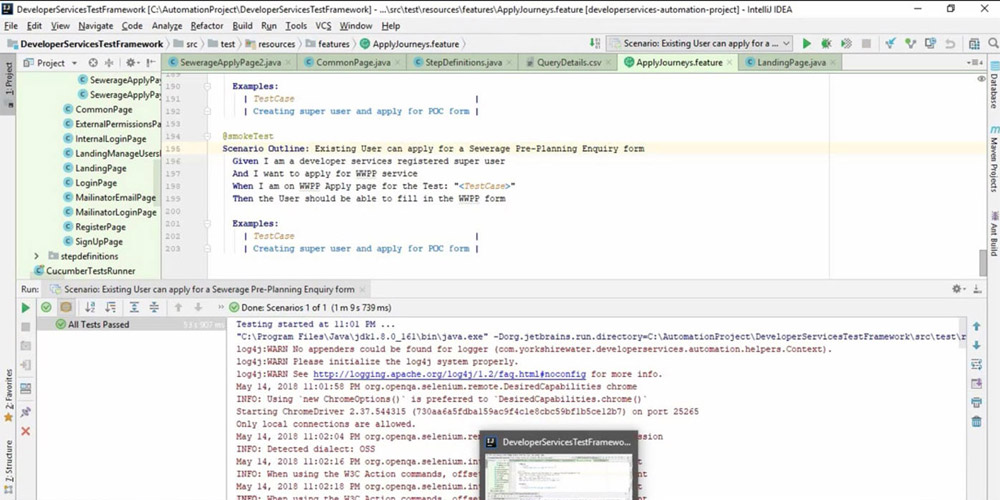Expand all test results in Run panel
1000x500 pixels.
pos(132,307)
